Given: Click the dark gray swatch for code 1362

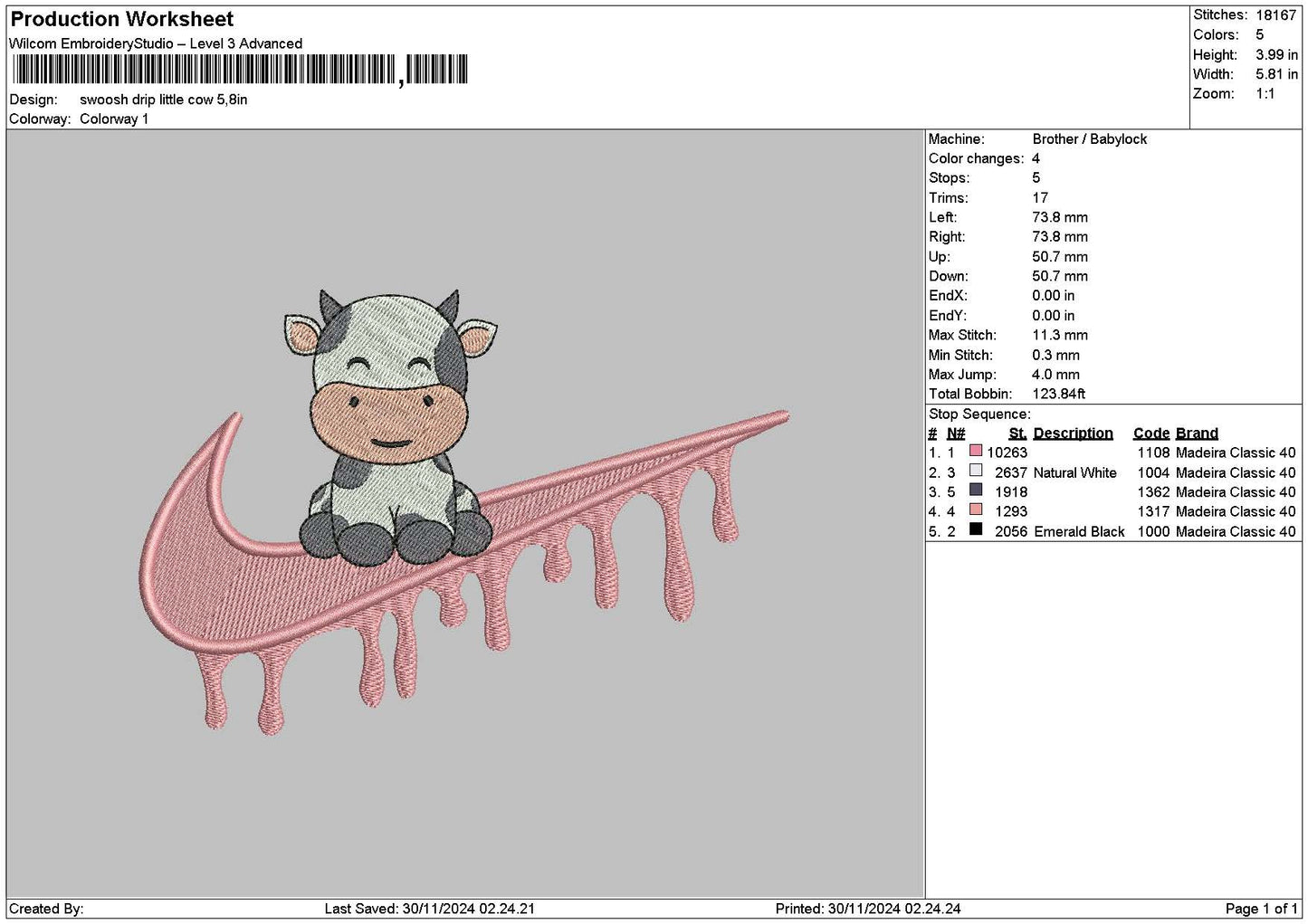Looking at the screenshot, I should click(976, 491).
